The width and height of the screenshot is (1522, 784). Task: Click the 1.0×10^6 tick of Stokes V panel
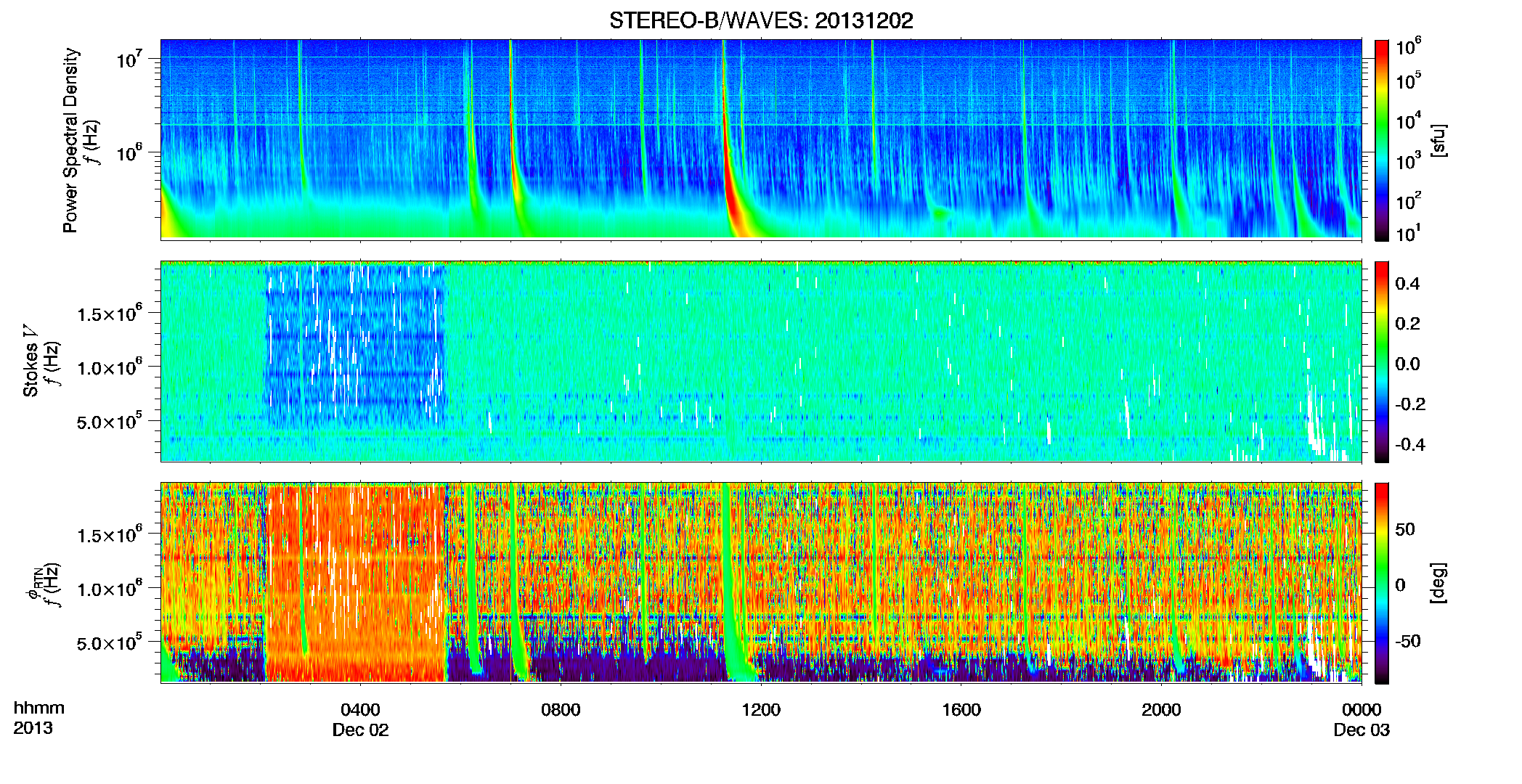pos(109,367)
